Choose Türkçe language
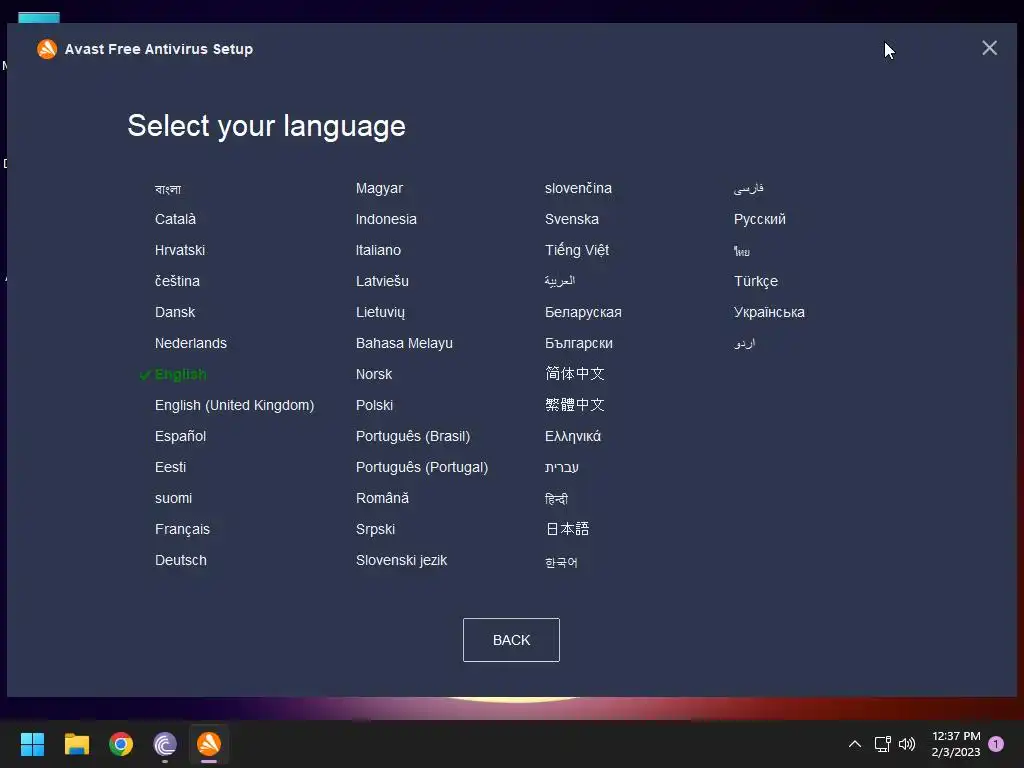The image size is (1024, 768). (756, 281)
